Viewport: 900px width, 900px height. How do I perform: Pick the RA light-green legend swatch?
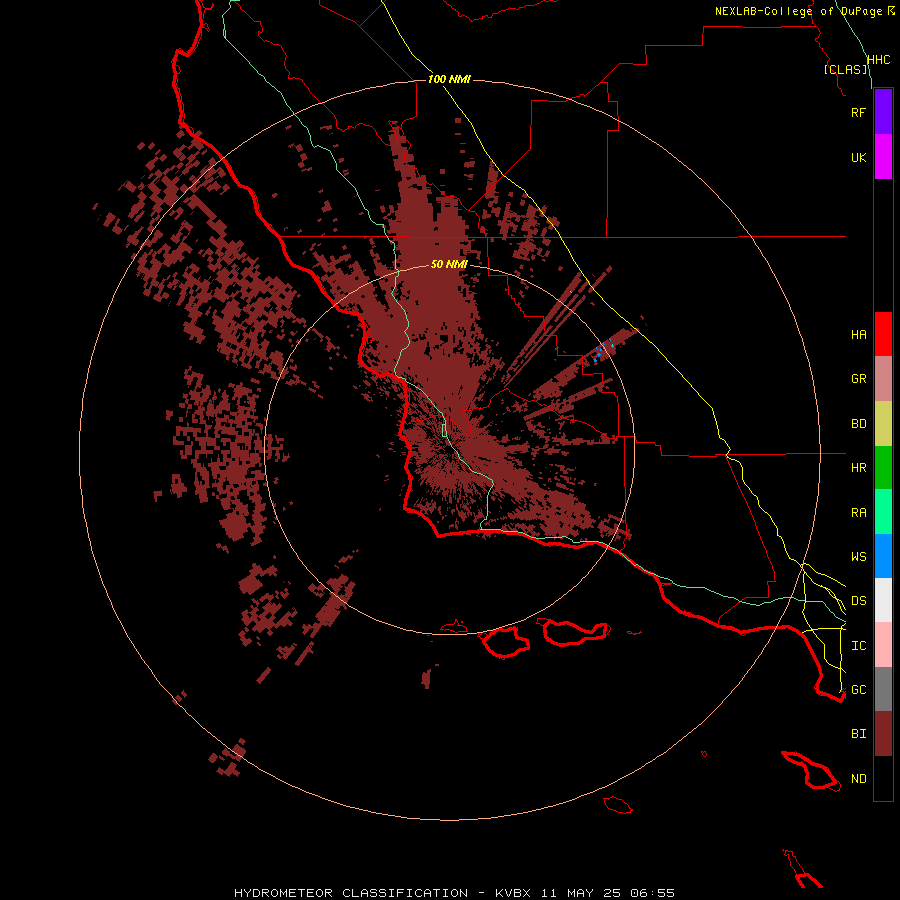[x=883, y=512]
